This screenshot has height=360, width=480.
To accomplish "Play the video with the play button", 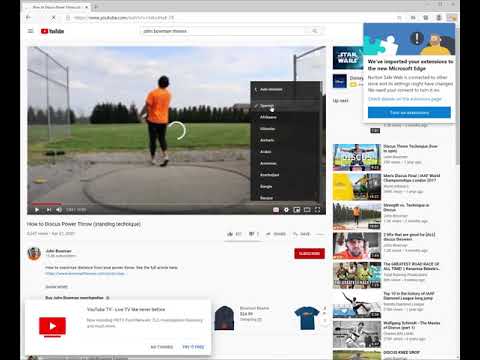I will tap(37, 210).
